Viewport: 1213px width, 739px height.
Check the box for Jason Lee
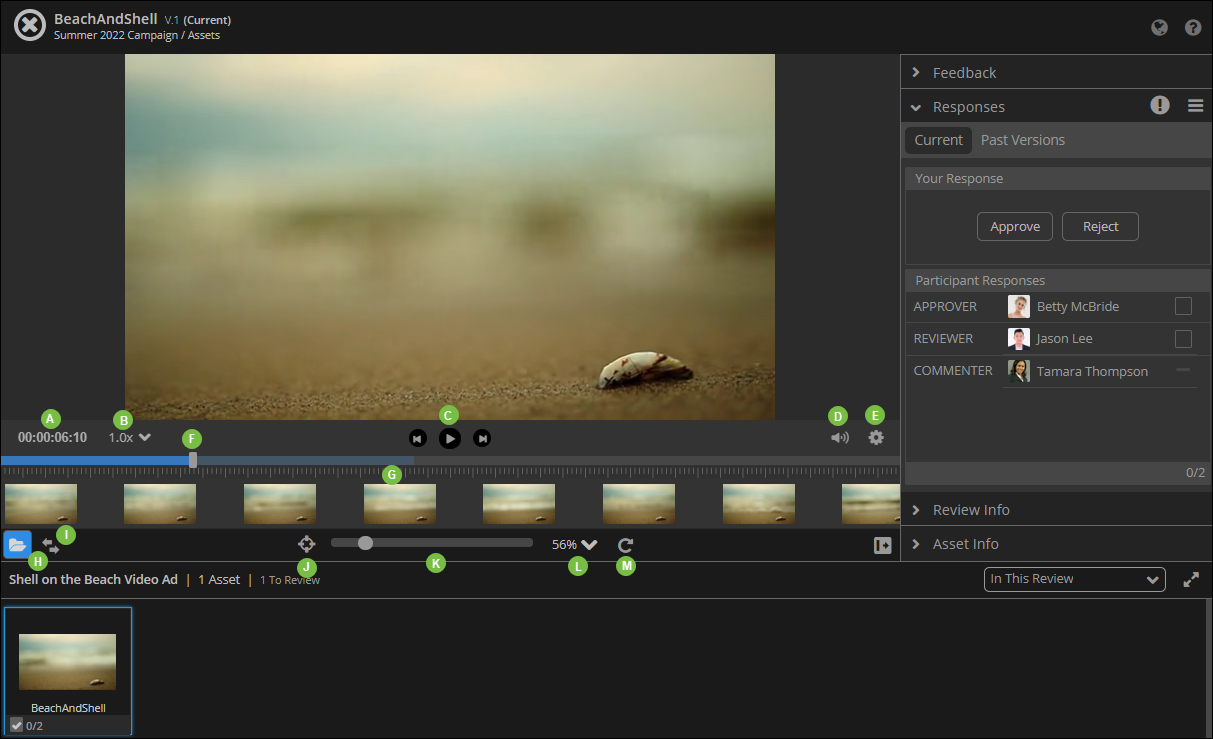pyautogui.click(x=1183, y=338)
